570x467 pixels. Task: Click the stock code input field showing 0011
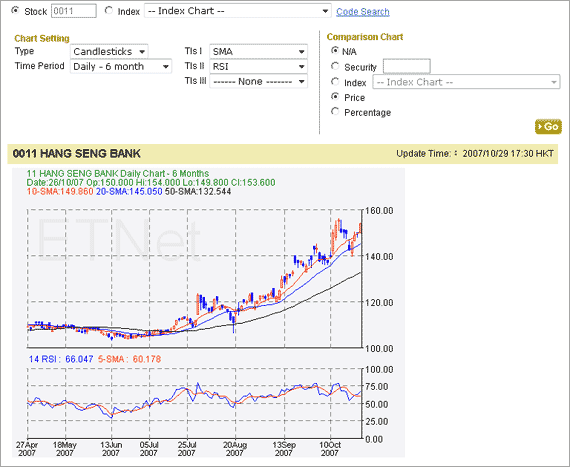pyautogui.click(x=74, y=11)
